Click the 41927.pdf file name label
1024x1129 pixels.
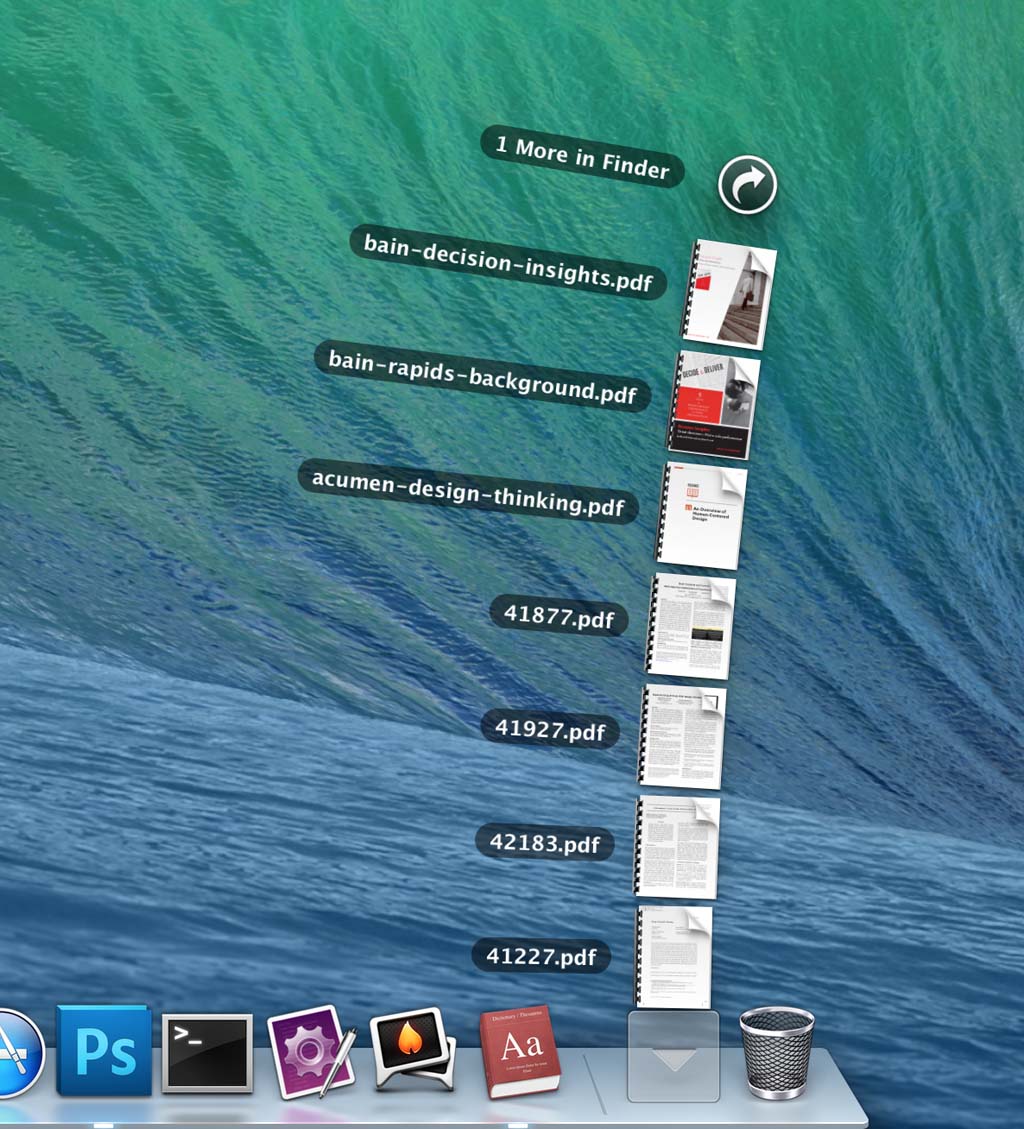550,729
